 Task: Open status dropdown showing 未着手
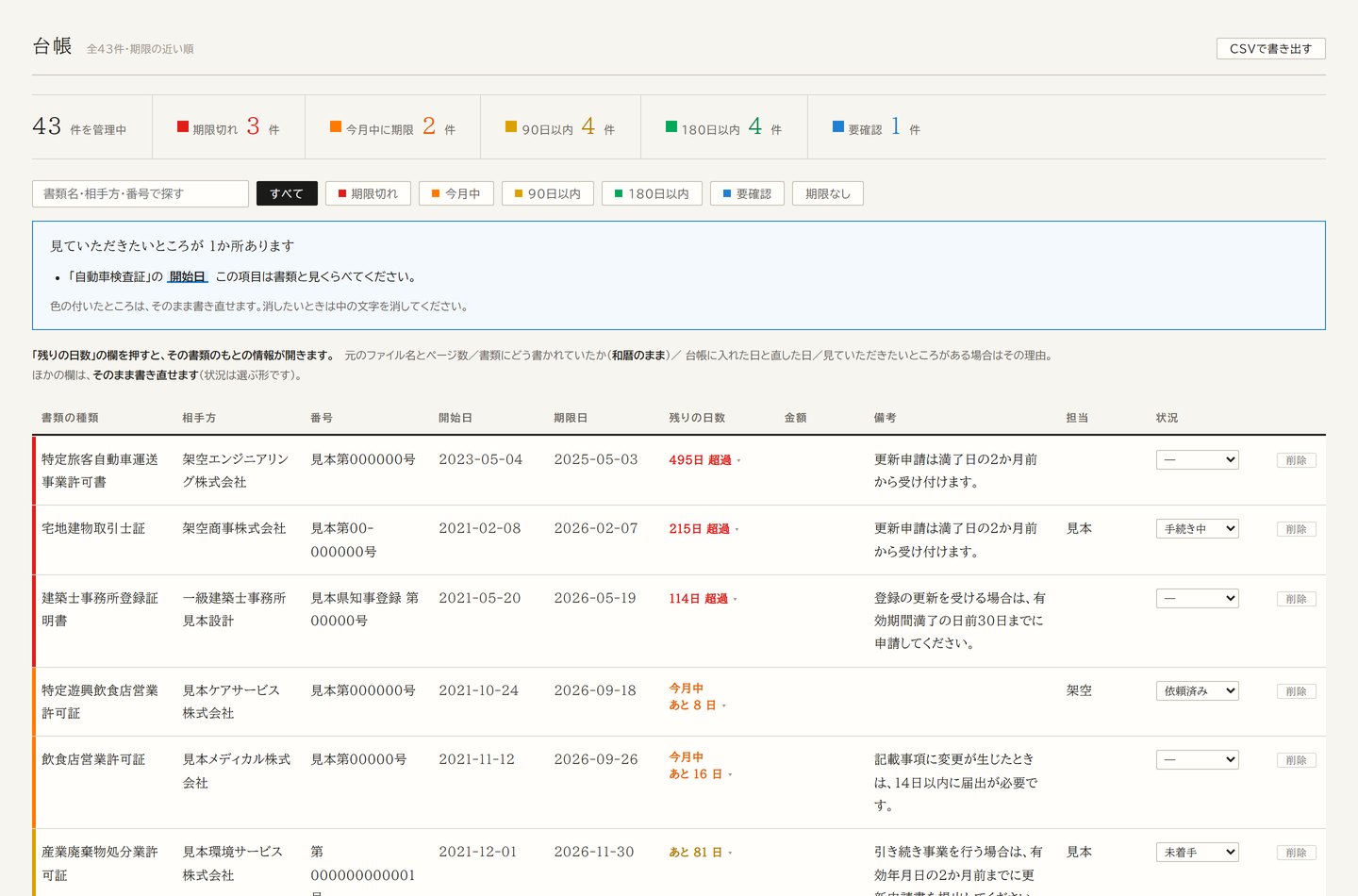click(1197, 852)
